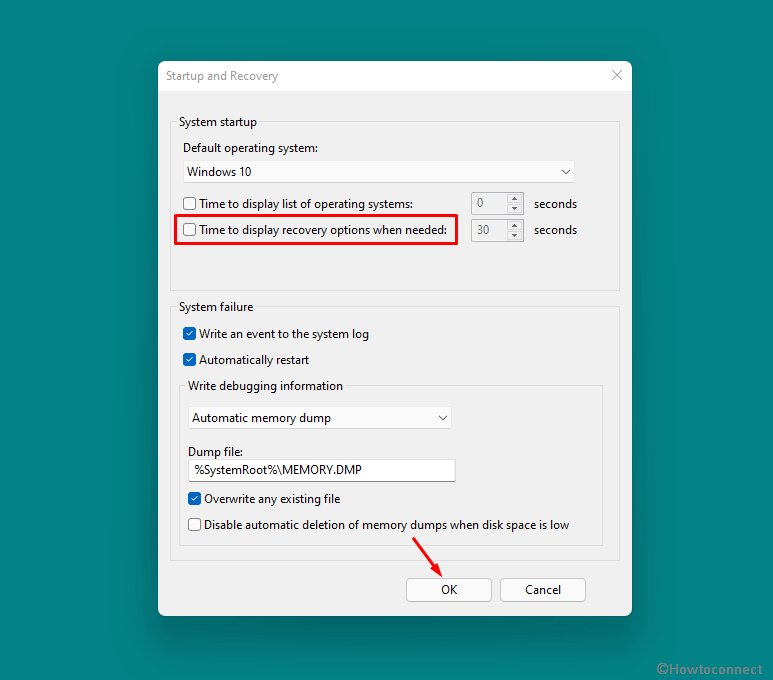773x680 pixels.
Task: Uncheck Overwrite any existing file
Action: coord(195,499)
